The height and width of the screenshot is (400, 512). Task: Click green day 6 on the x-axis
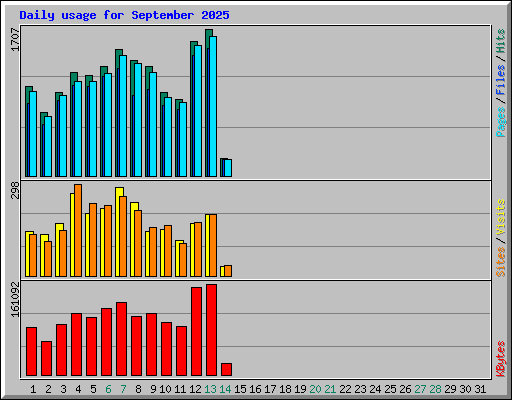(108, 389)
